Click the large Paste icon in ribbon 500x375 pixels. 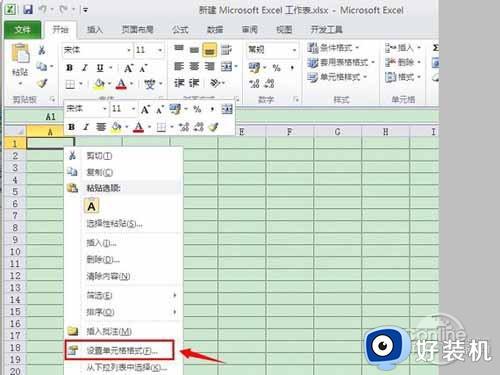[x=20, y=53]
